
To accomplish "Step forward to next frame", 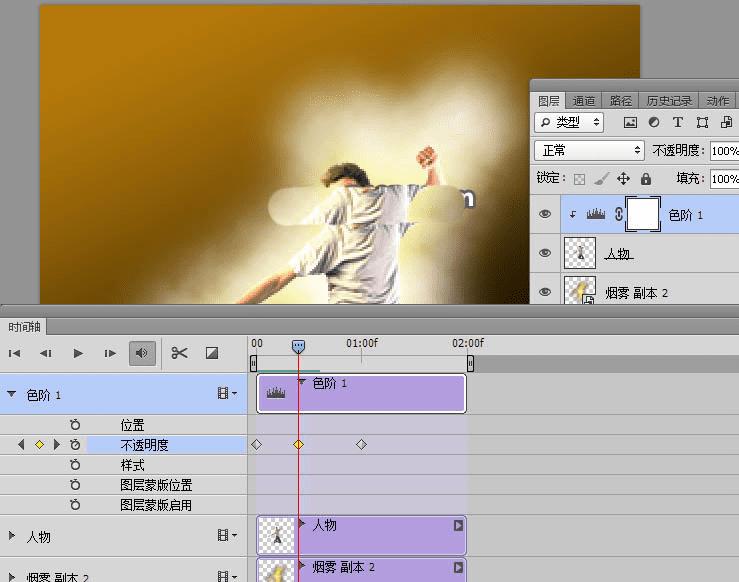I will (110, 353).
